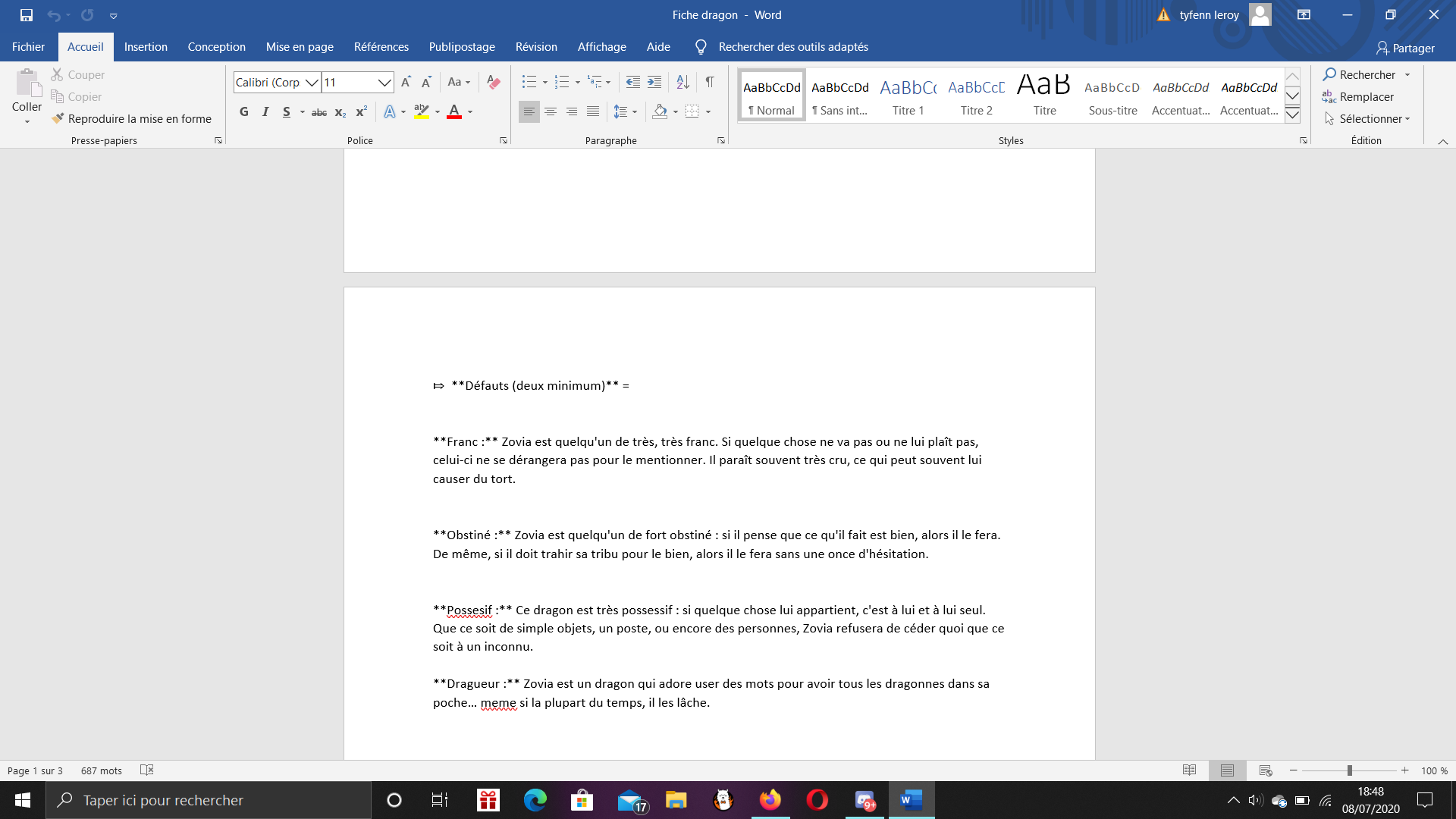1456x819 pixels.
Task: Click the Format Painter brush icon
Action: pos(58,118)
